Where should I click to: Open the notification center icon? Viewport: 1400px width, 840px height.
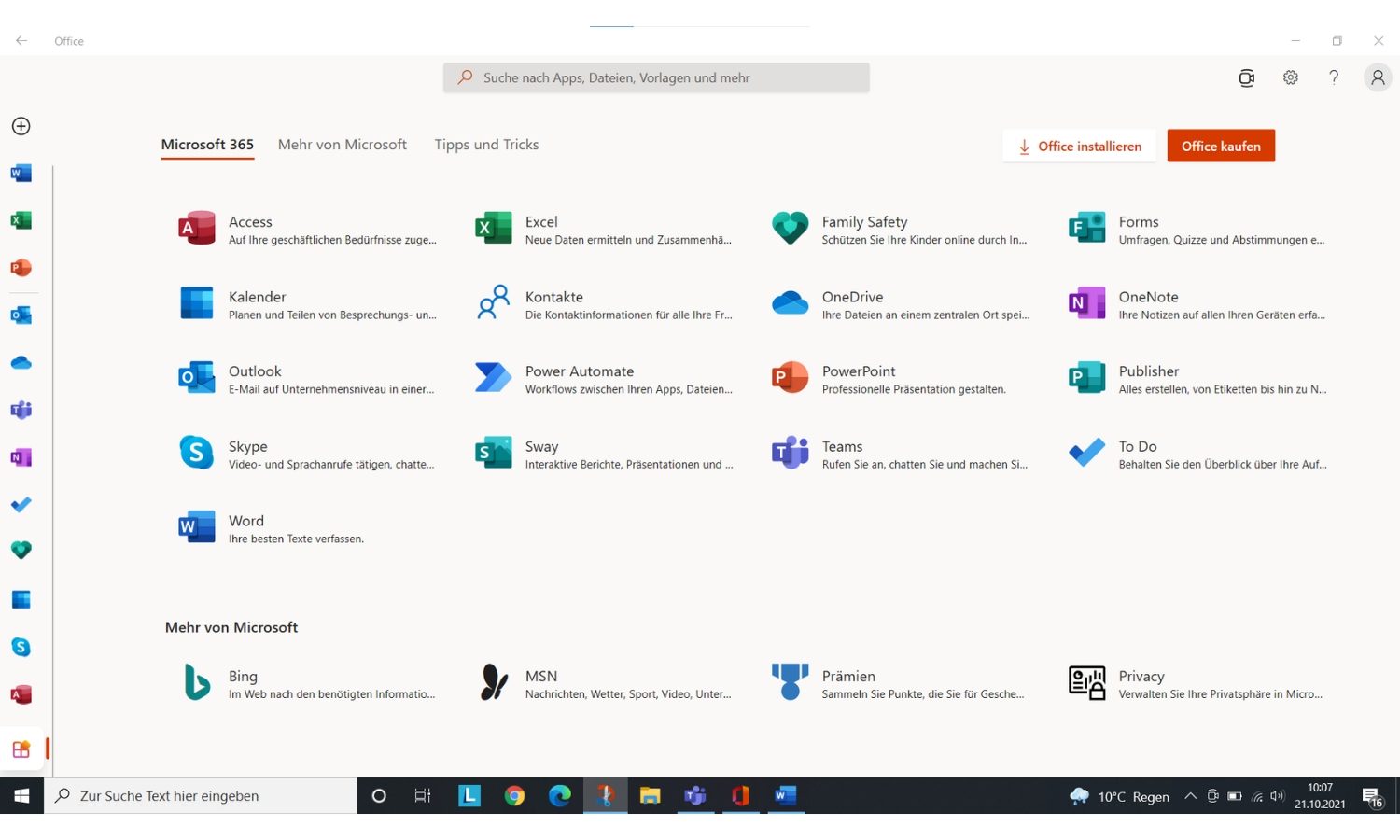pyautogui.click(x=1372, y=797)
